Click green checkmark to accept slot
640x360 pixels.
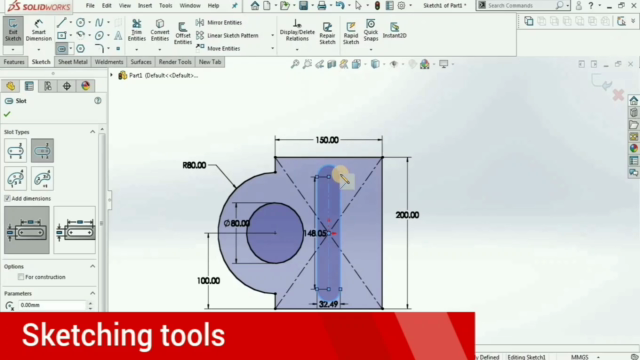point(7,115)
